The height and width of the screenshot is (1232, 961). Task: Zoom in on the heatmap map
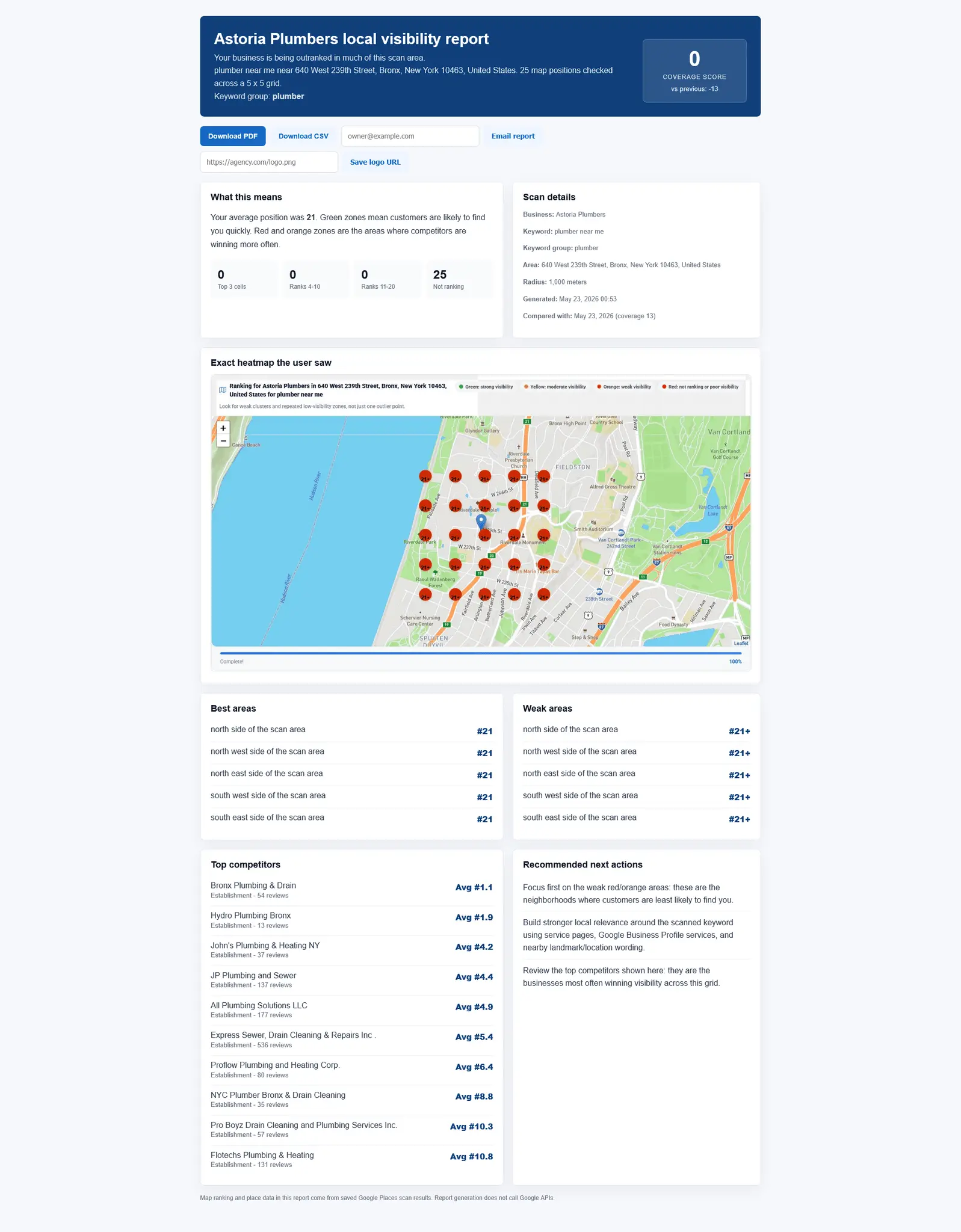pyautogui.click(x=223, y=428)
